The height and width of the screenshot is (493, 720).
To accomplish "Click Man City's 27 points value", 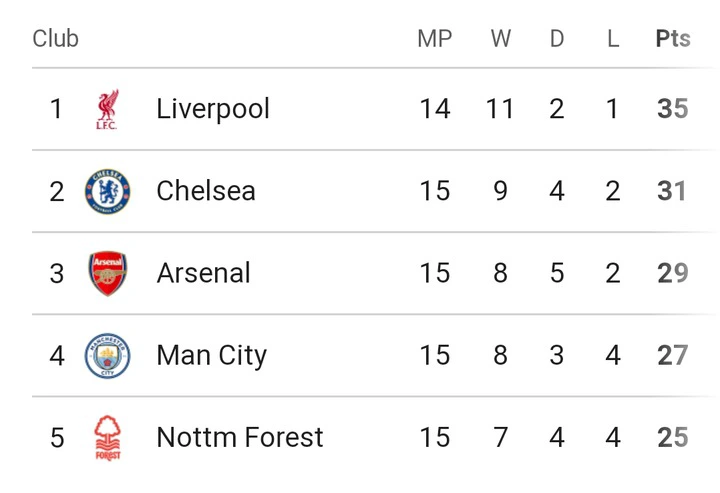I will point(673,355).
